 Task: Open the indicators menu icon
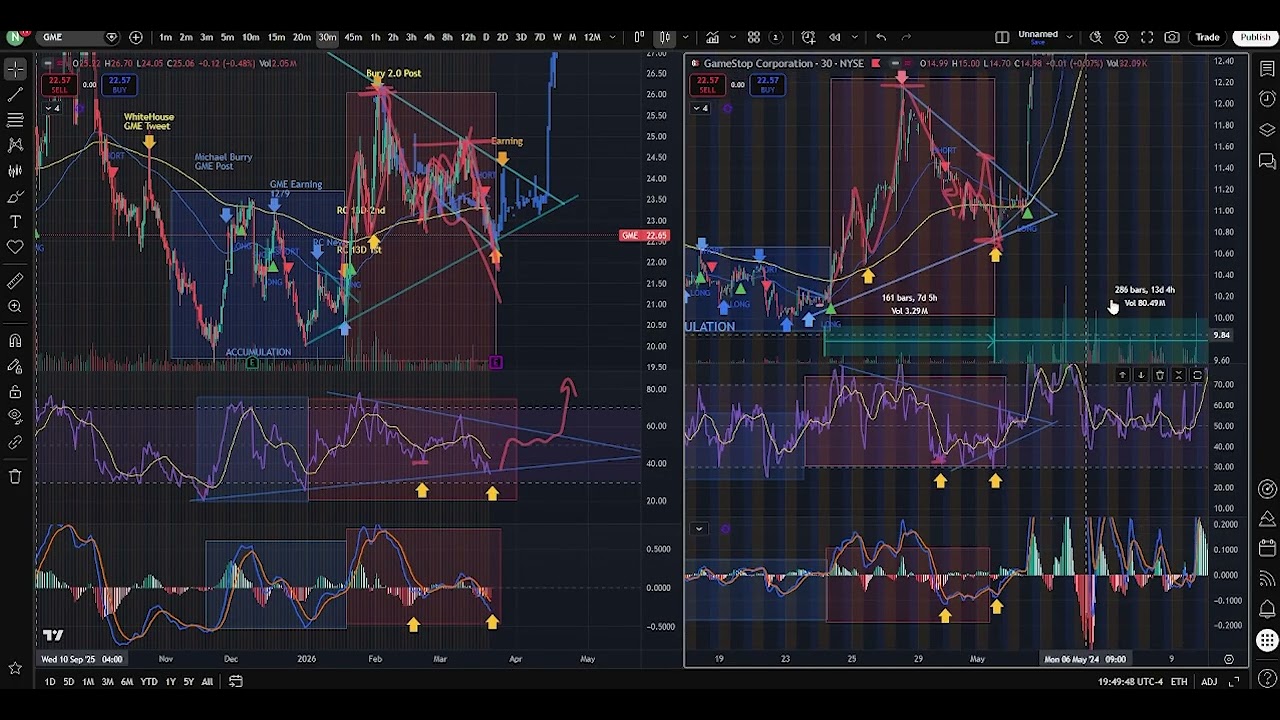(x=712, y=37)
